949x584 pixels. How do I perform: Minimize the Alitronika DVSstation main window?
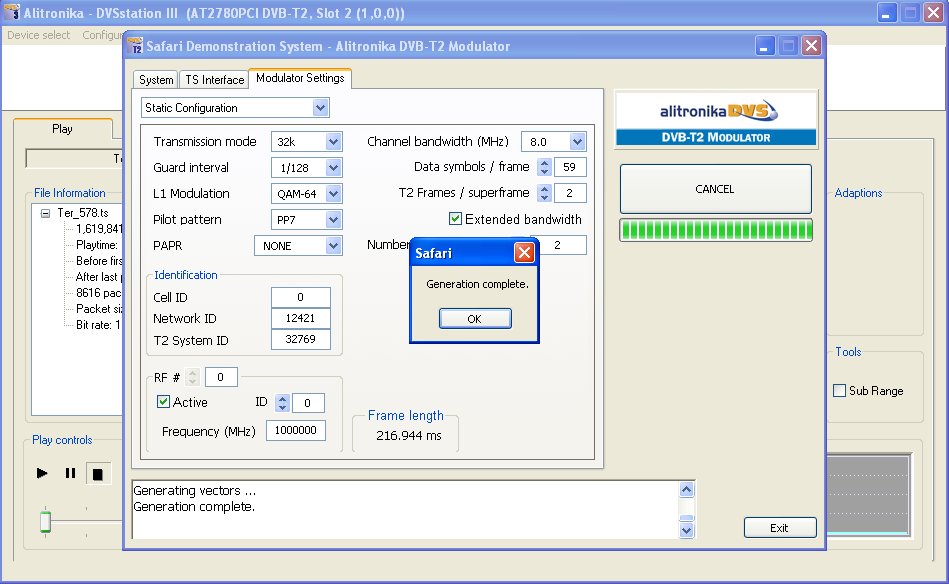click(x=887, y=13)
